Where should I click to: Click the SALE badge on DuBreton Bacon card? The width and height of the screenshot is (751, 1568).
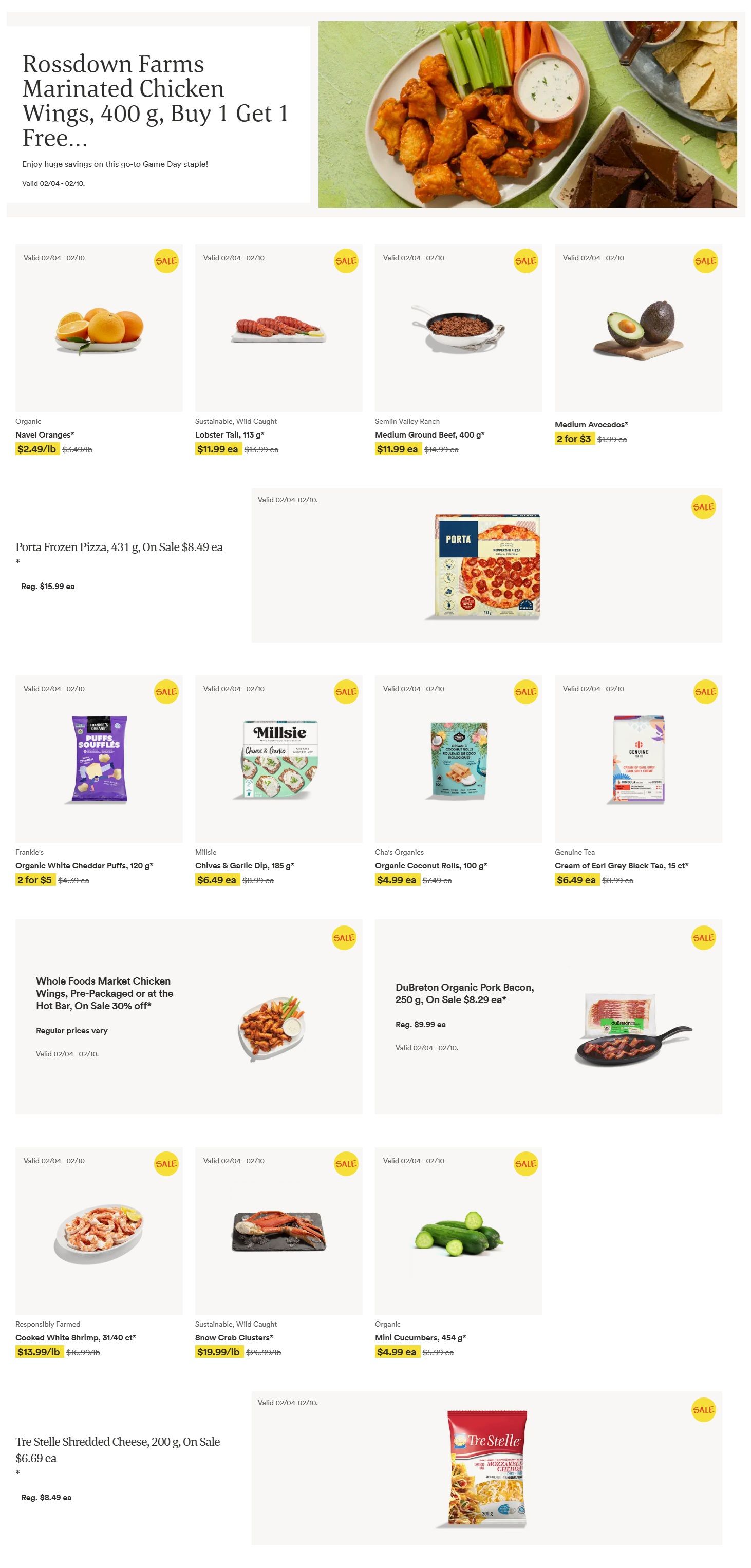click(x=703, y=938)
